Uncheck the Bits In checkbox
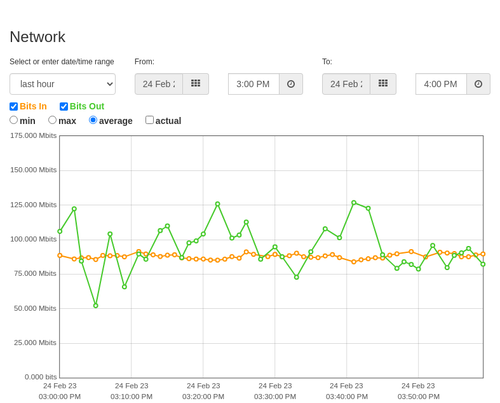The height and width of the screenshot is (403, 500). point(14,106)
